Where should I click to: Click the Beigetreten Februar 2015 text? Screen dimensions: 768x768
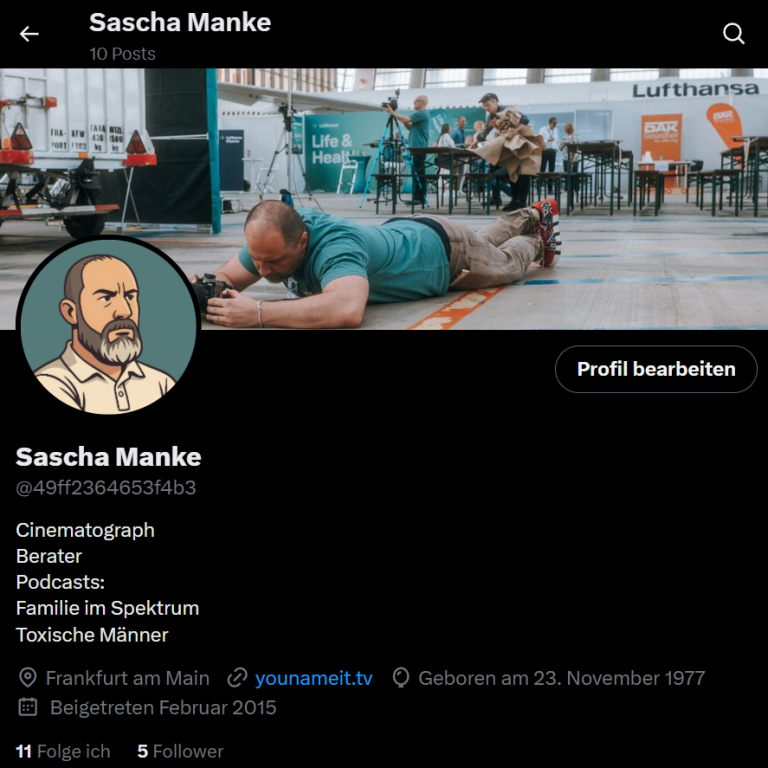point(163,708)
